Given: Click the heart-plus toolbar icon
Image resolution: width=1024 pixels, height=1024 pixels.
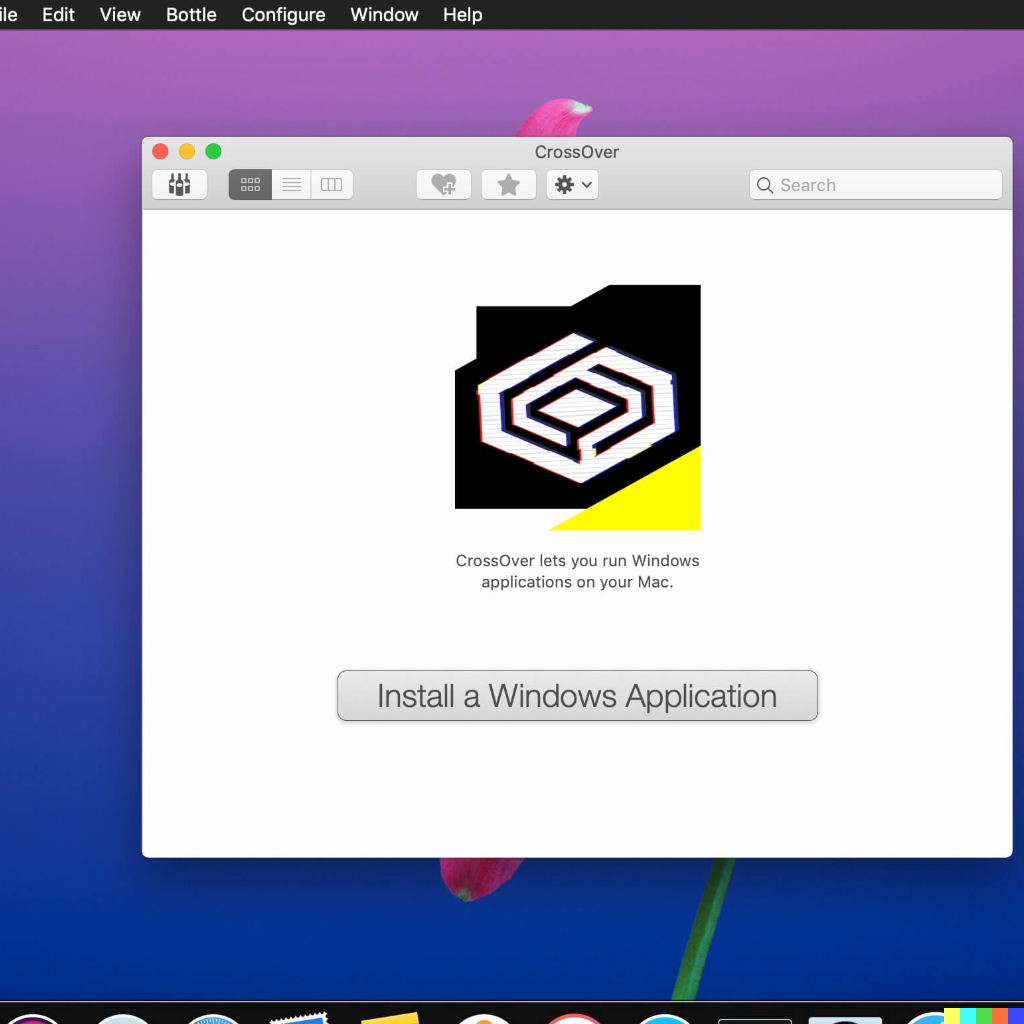Looking at the screenshot, I should pyautogui.click(x=443, y=185).
